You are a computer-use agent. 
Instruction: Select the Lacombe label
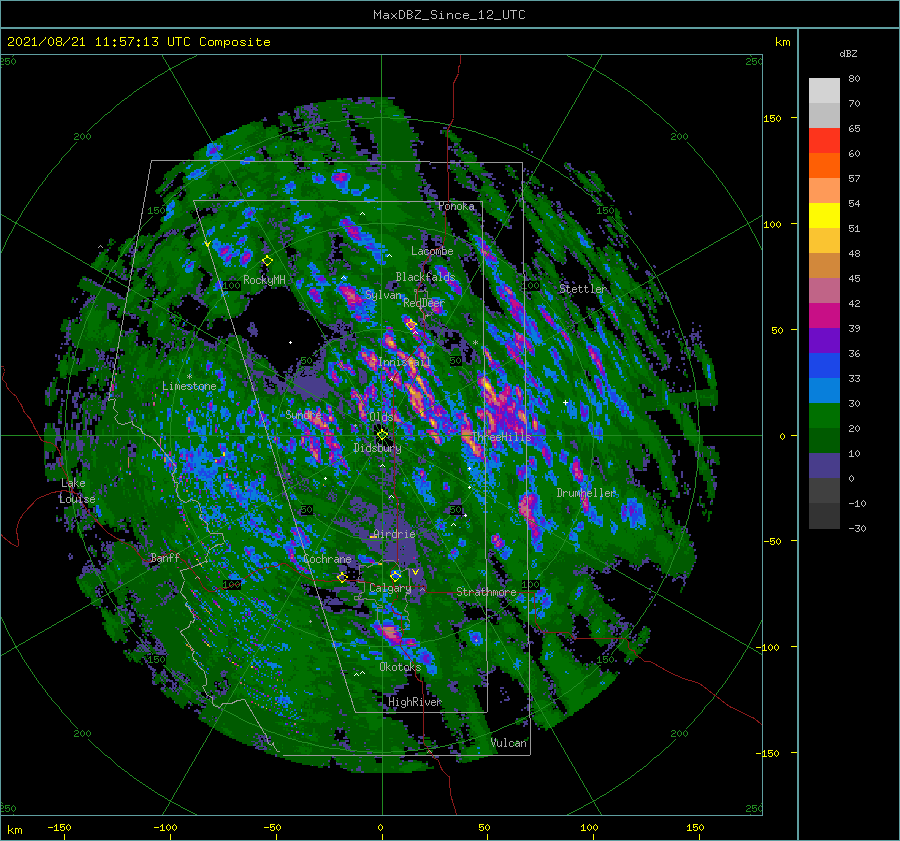(x=432, y=251)
